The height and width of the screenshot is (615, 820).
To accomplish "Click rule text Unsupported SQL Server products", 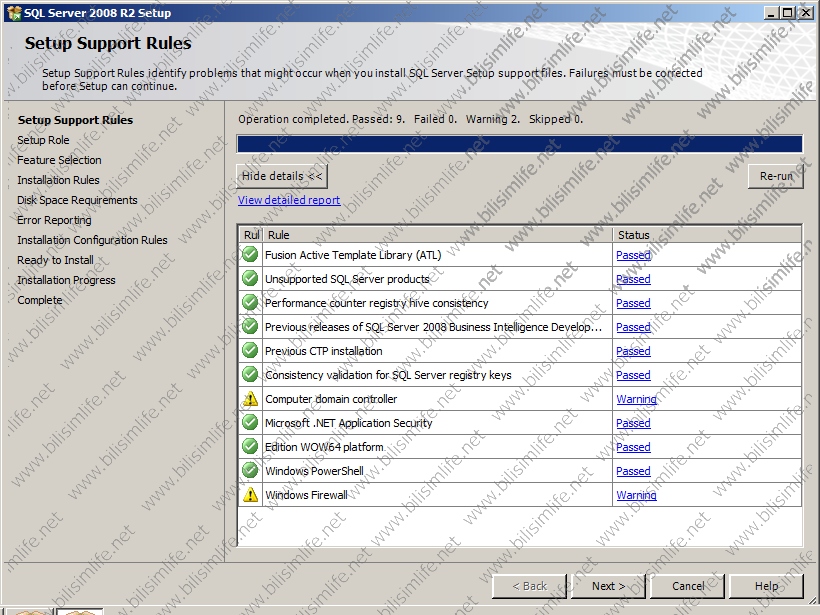I will [x=347, y=279].
